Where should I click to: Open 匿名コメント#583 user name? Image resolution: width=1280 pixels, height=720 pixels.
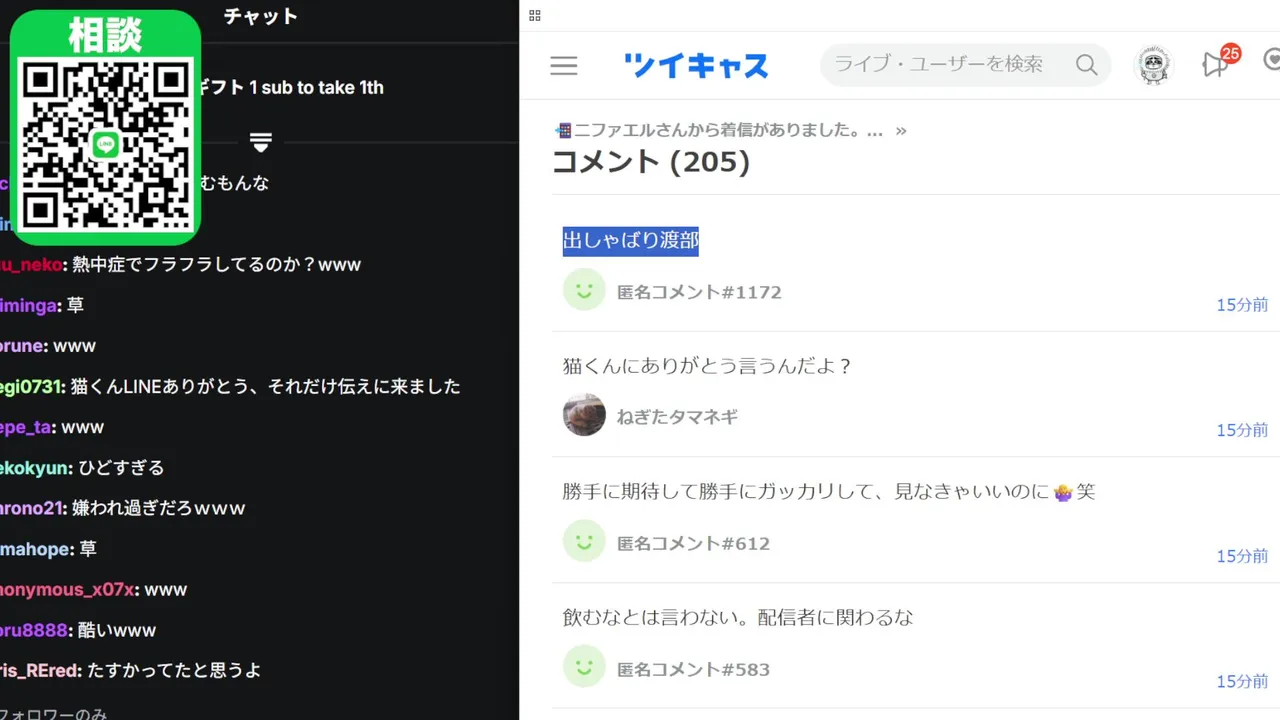693,669
